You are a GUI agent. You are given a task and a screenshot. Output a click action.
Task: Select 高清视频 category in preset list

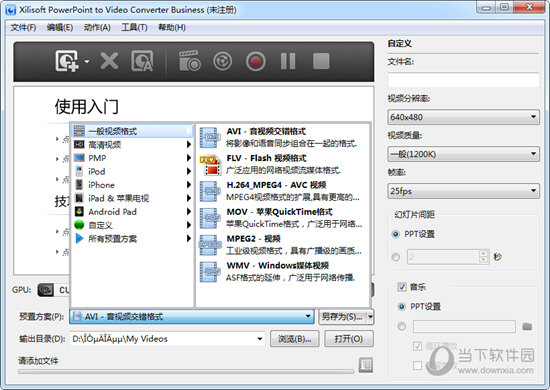133,144
